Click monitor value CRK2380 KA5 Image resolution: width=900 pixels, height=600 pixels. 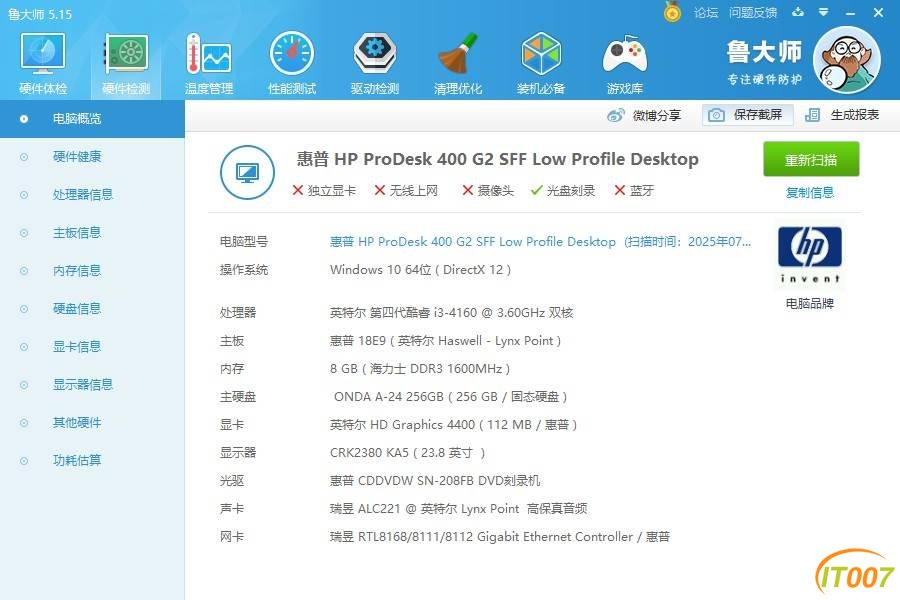coord(408,453)
